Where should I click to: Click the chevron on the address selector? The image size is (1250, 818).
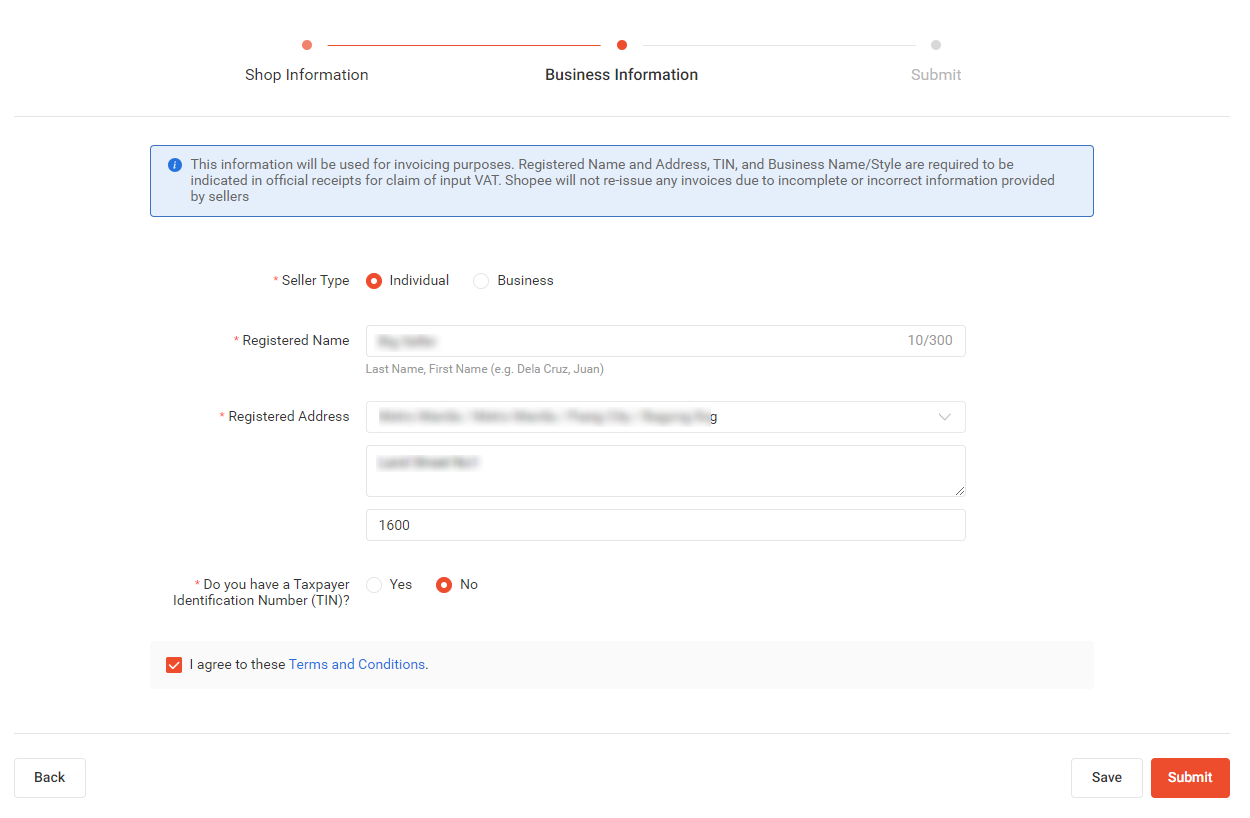[944, 417]
